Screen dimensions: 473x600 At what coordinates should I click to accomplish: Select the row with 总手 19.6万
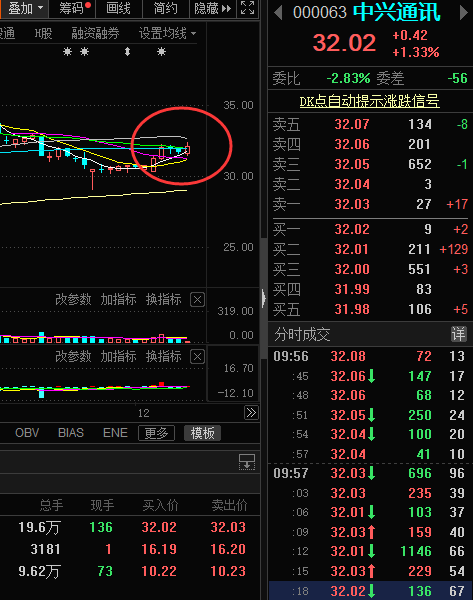[x=130, y=527]
